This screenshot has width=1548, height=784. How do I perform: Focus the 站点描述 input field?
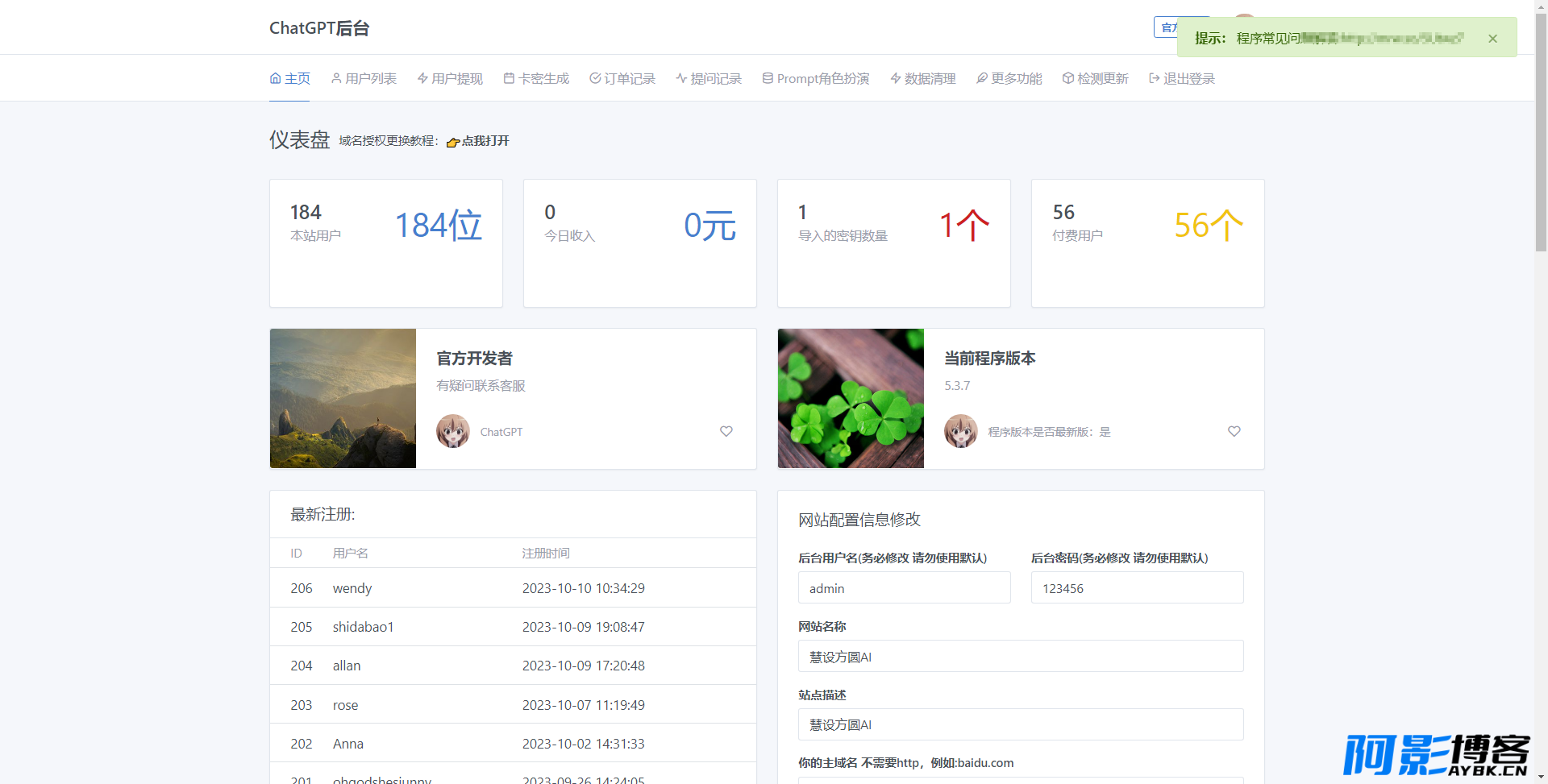1021,724
